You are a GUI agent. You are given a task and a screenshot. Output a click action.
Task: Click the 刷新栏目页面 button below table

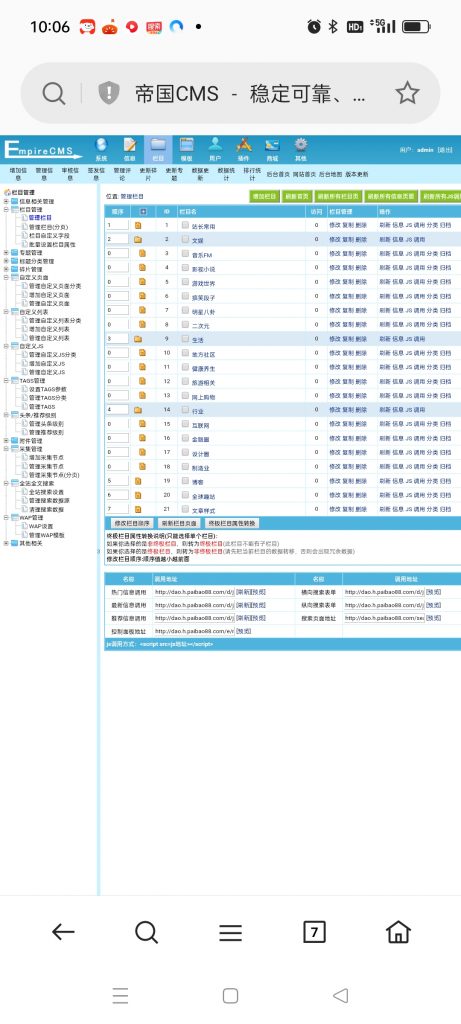click(180, 523)
